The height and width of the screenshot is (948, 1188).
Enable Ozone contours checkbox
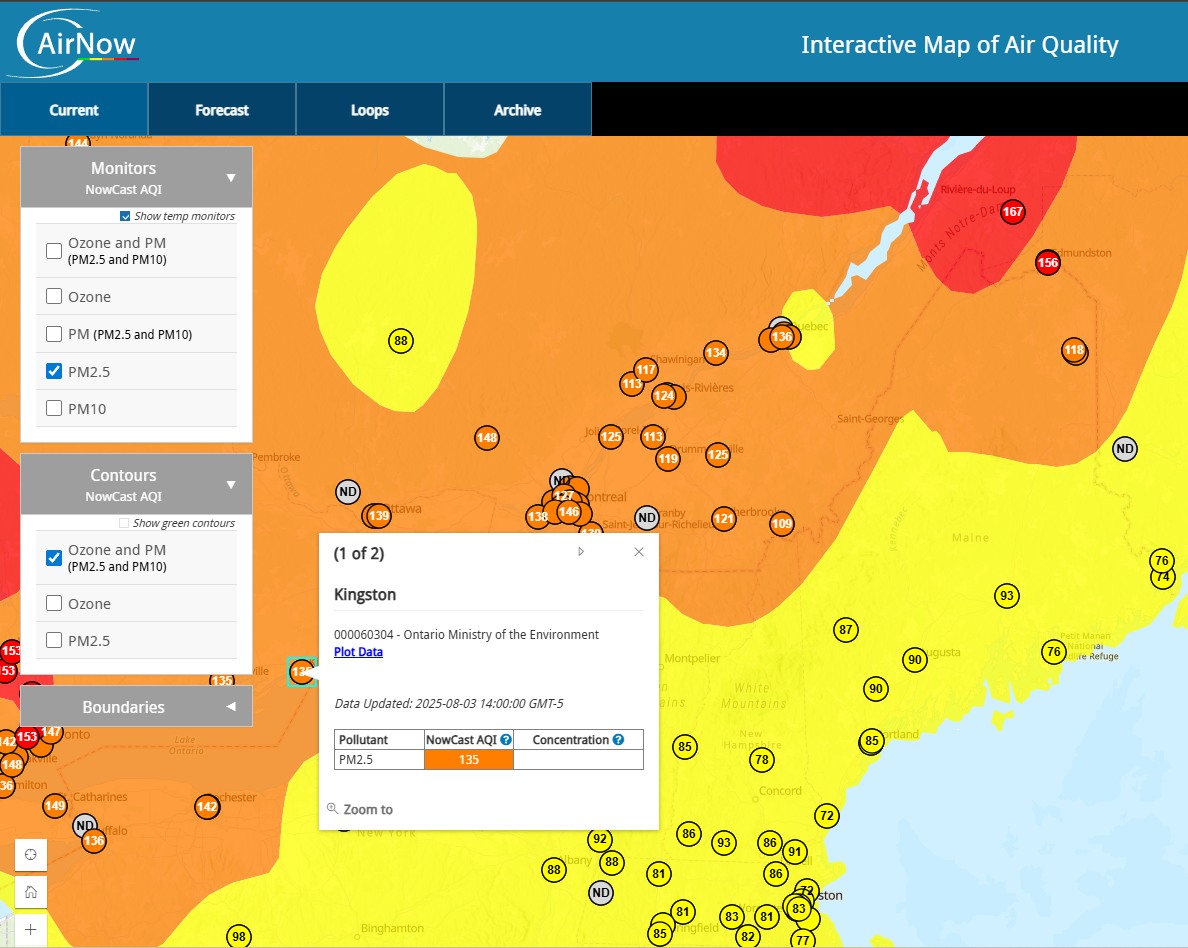pos(54,603)
